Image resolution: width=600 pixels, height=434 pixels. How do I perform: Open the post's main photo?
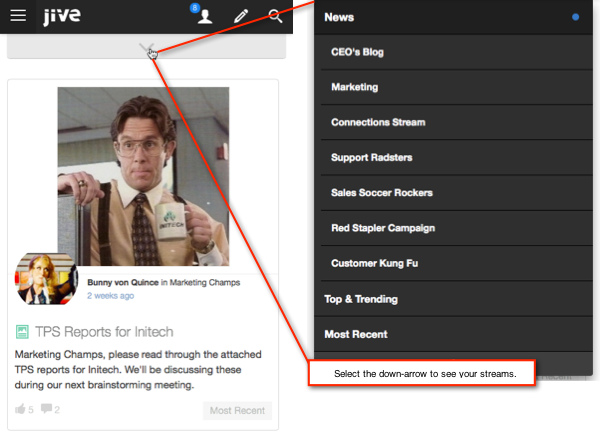pos(143,176)
